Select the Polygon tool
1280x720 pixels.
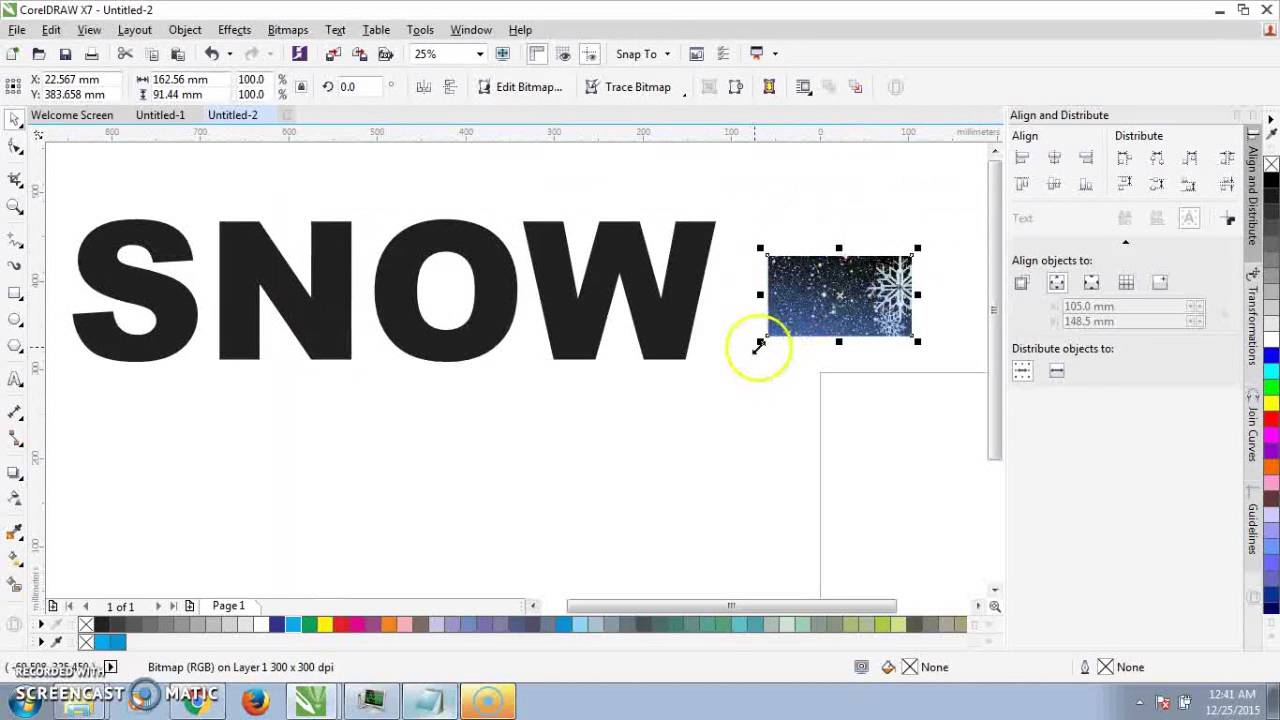coord(14,346)
